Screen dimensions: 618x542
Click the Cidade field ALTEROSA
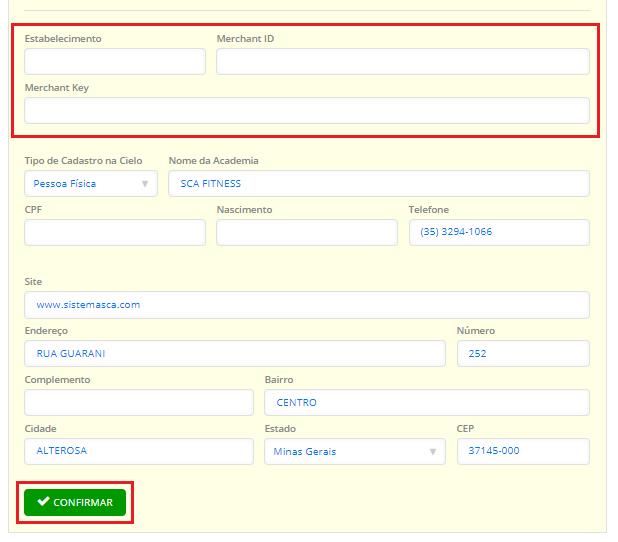(x=139, y=451)
